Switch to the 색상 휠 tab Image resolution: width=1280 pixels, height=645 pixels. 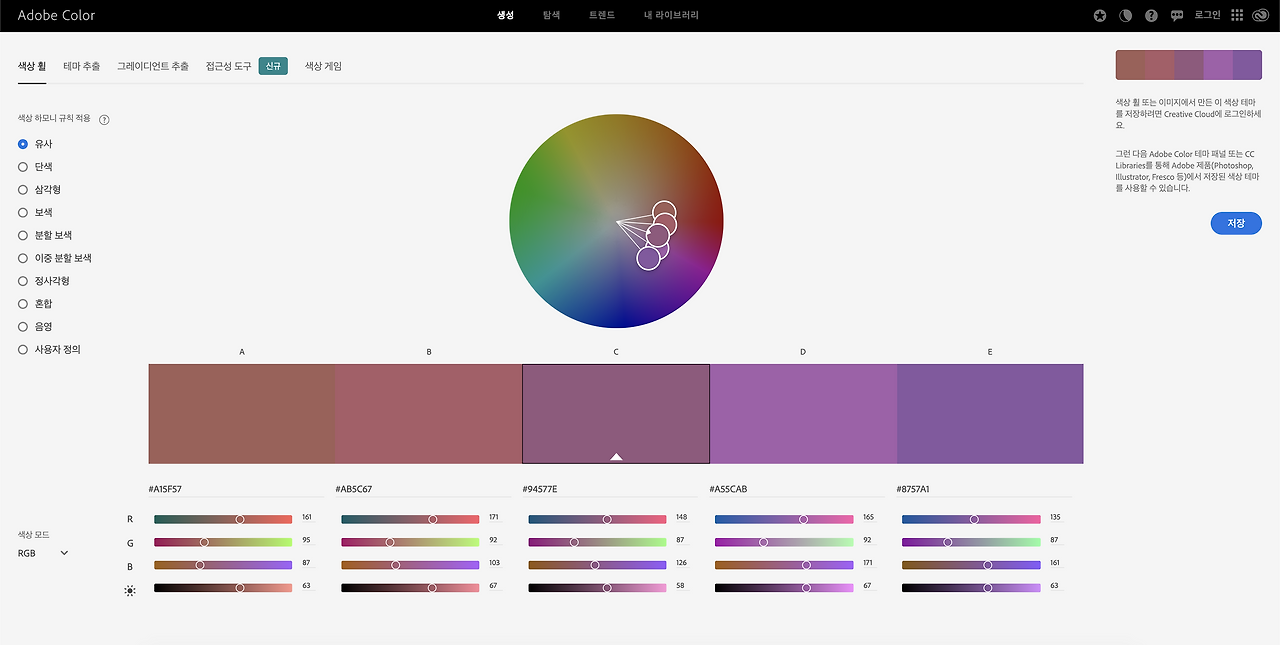pyautogui.click(x=32, y=66)
